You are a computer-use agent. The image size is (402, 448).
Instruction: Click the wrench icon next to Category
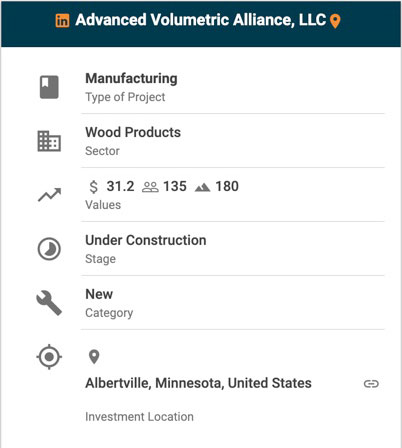pos(49,303)
